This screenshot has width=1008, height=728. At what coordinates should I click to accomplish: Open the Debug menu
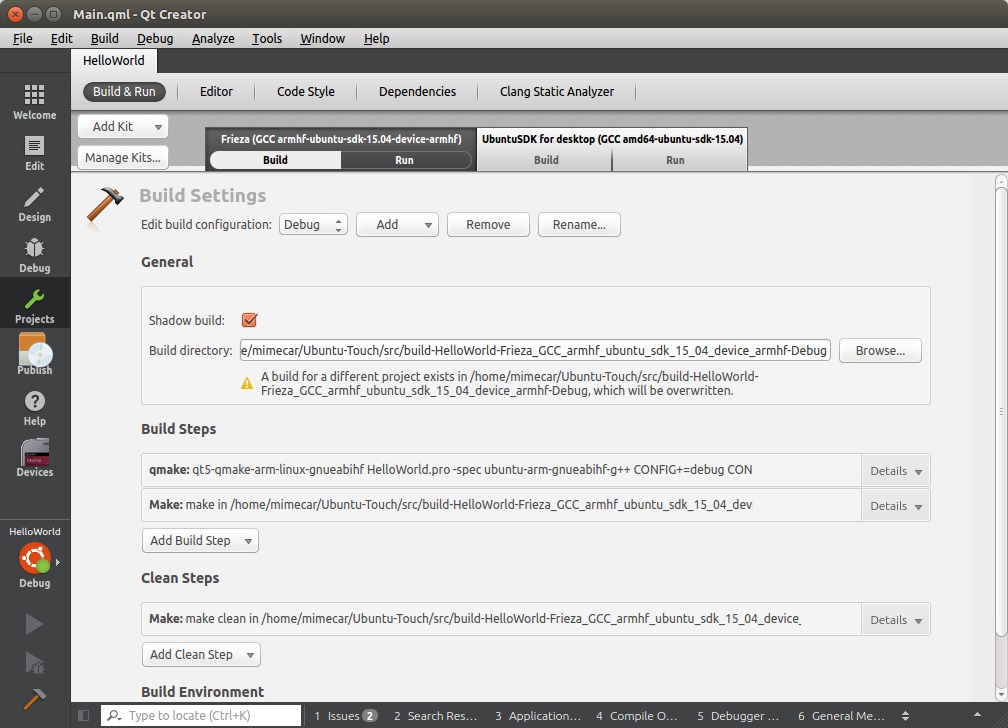(x=155, y=39)
